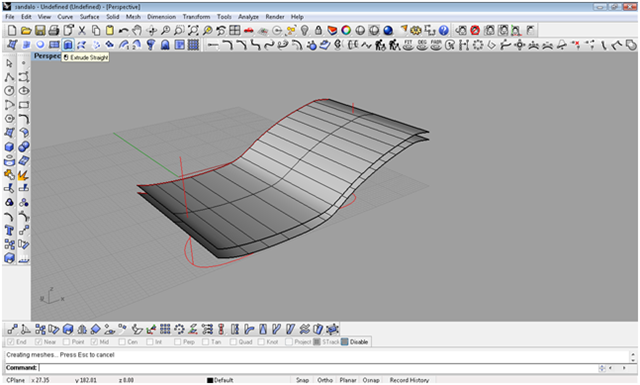Select the Pan hand tool
The height and width of the screenshot is (385, 640).
[x=137, y=31]
